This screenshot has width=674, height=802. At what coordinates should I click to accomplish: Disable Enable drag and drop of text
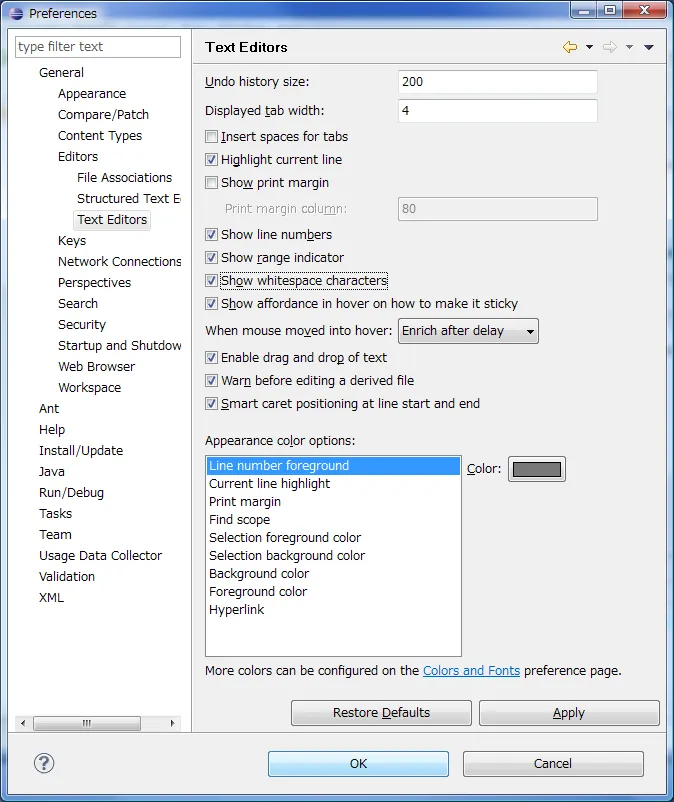(x=211, y=358)
